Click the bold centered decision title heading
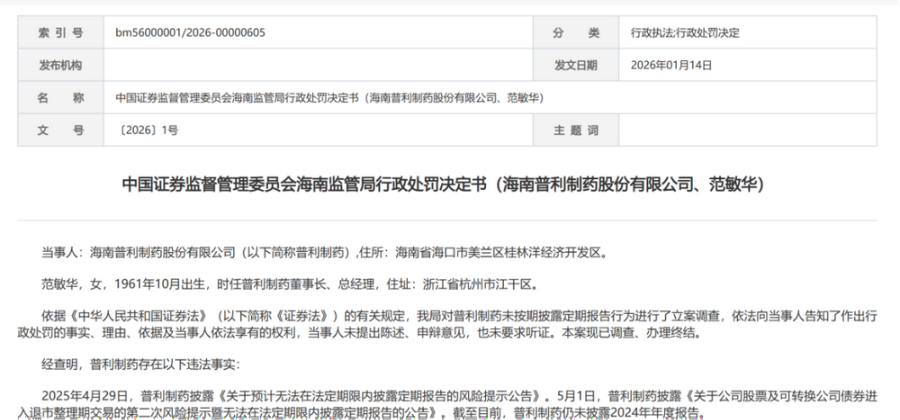900x420 pixels. click(450, 184)
